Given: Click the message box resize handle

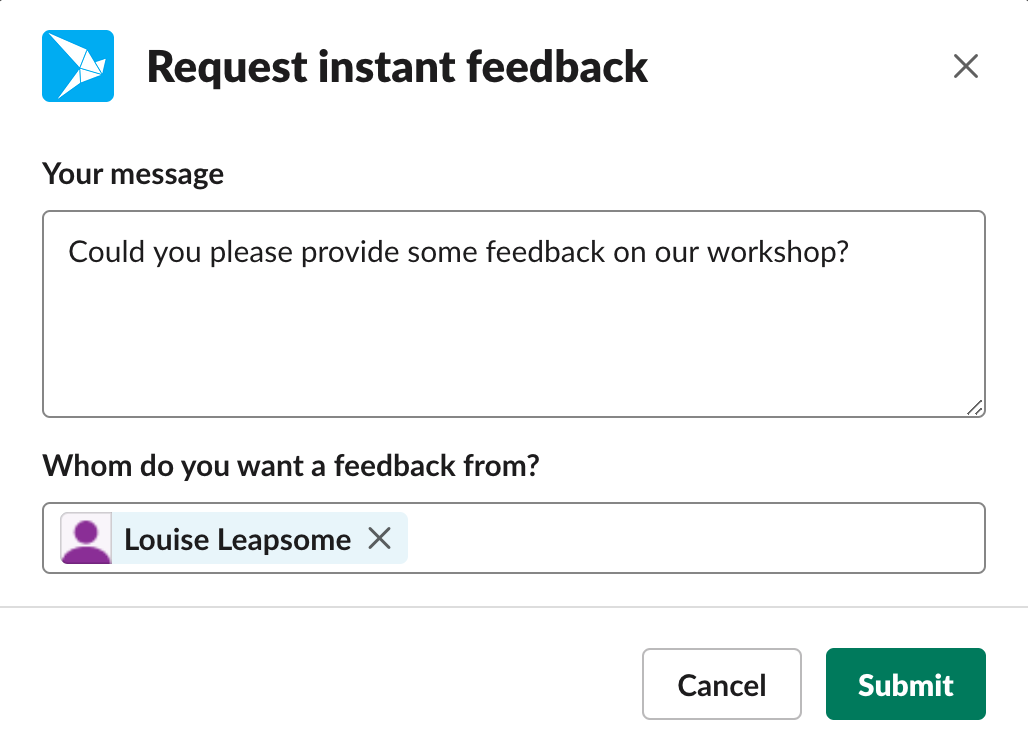Looking at the screenshot, I should [x=975, y=407].
